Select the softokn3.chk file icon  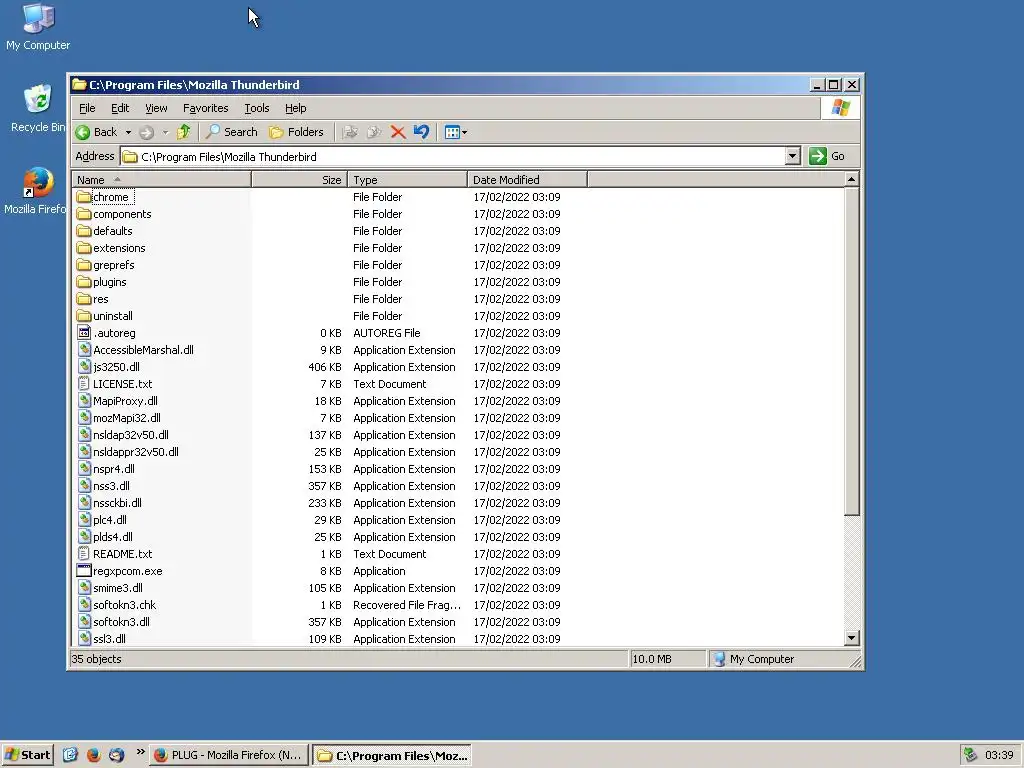tap(84, 604)
